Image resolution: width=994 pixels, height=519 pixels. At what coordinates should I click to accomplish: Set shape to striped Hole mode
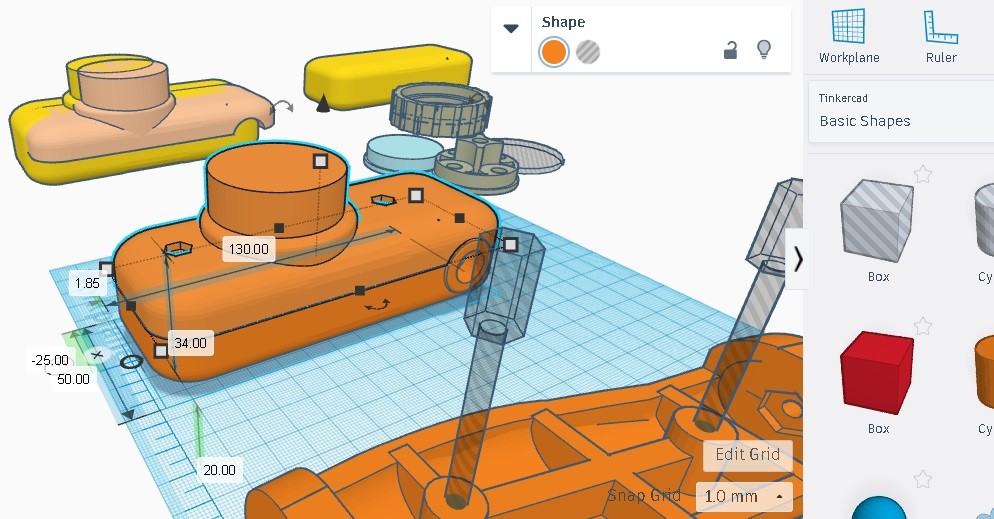pos(588,52)
